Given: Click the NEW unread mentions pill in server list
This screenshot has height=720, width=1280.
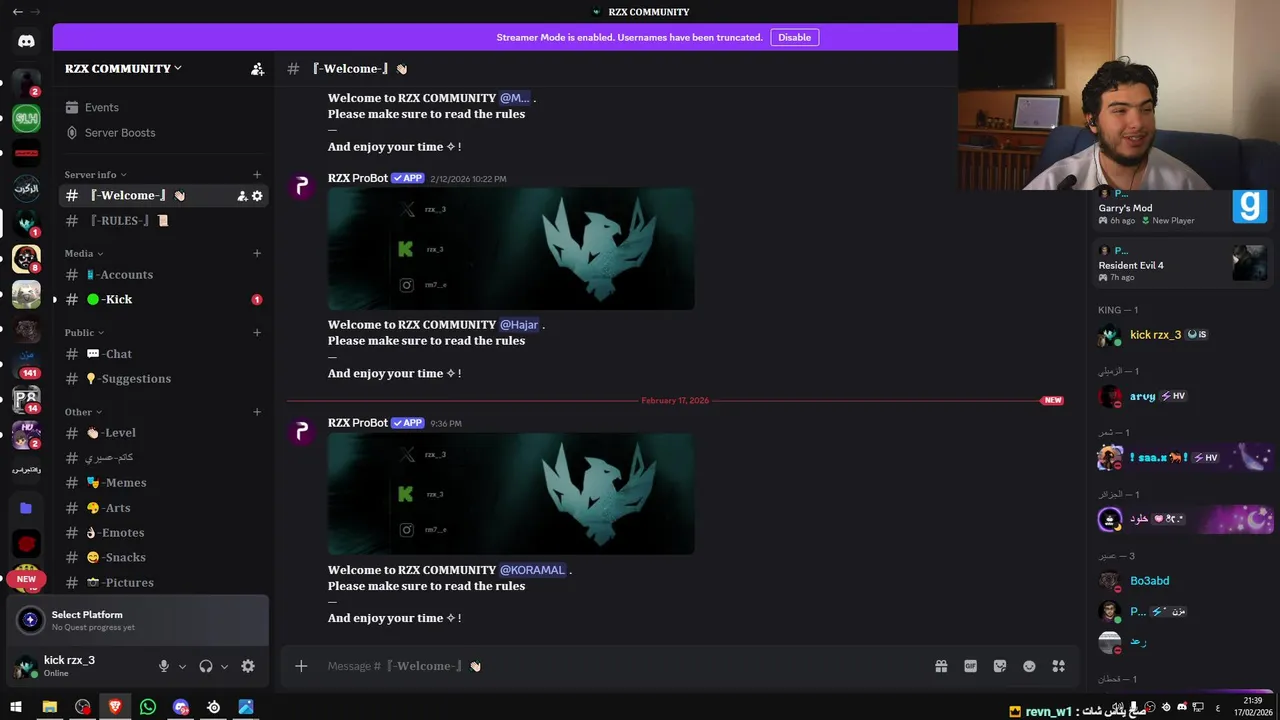Looking at the screenshot, I should pos(26,579).
